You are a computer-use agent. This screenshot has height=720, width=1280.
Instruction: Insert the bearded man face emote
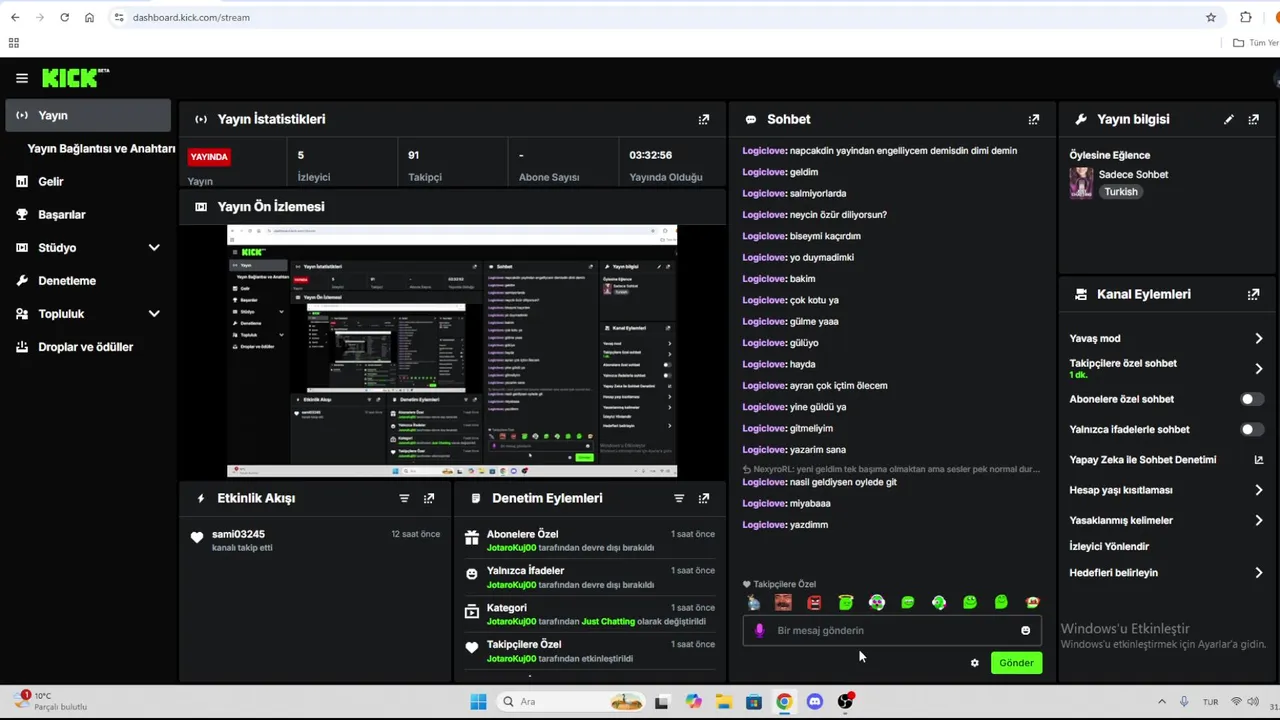[x=783, y=602]
